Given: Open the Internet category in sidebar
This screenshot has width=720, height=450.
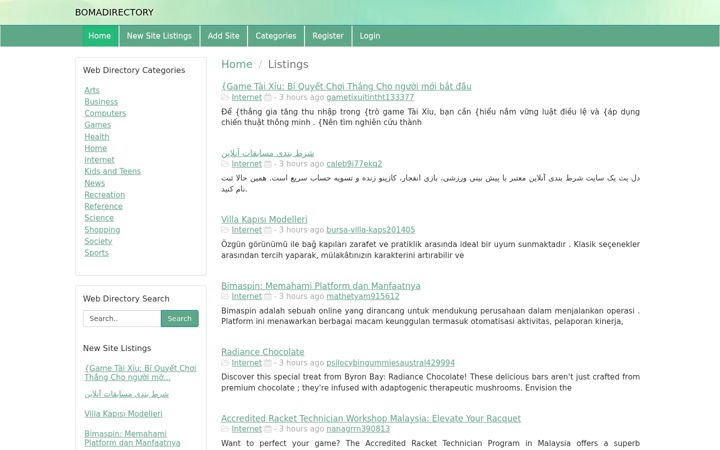Looking at the screenshot, I should [99, 159].
